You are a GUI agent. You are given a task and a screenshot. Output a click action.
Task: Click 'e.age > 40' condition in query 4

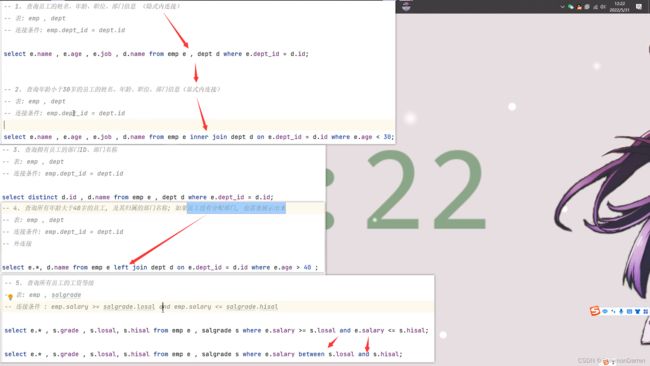point(290,268)
